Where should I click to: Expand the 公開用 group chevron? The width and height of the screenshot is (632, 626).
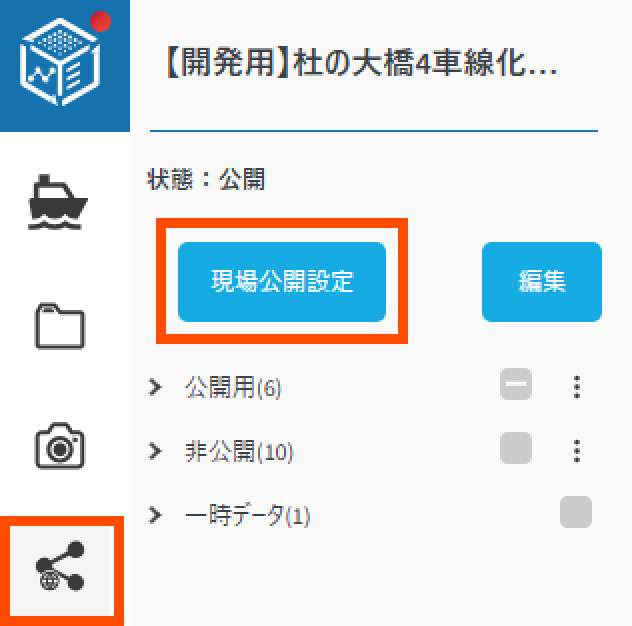pyautogui.click(x=155, y=387)
